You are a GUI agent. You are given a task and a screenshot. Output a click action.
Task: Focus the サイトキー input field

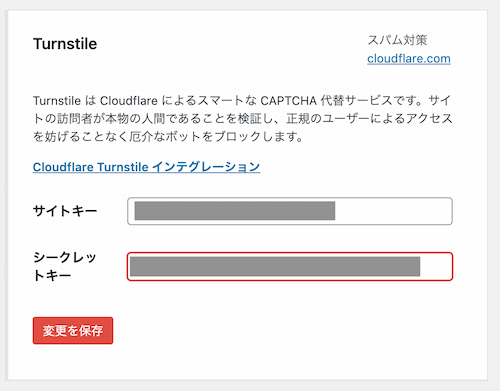coord(290,211)
